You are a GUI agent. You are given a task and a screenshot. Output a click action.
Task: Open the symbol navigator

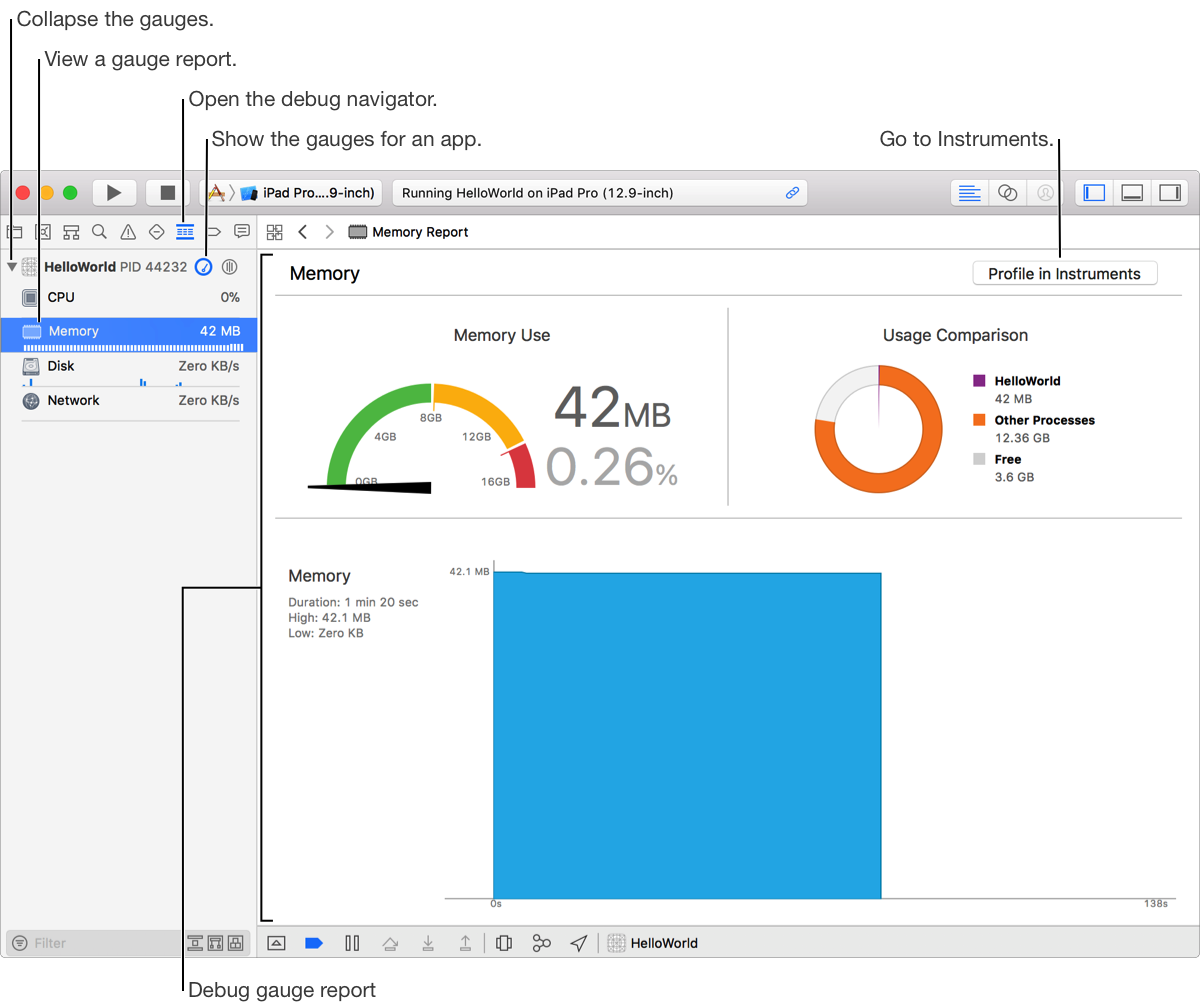pyautogui.click(x=71, y=232)
